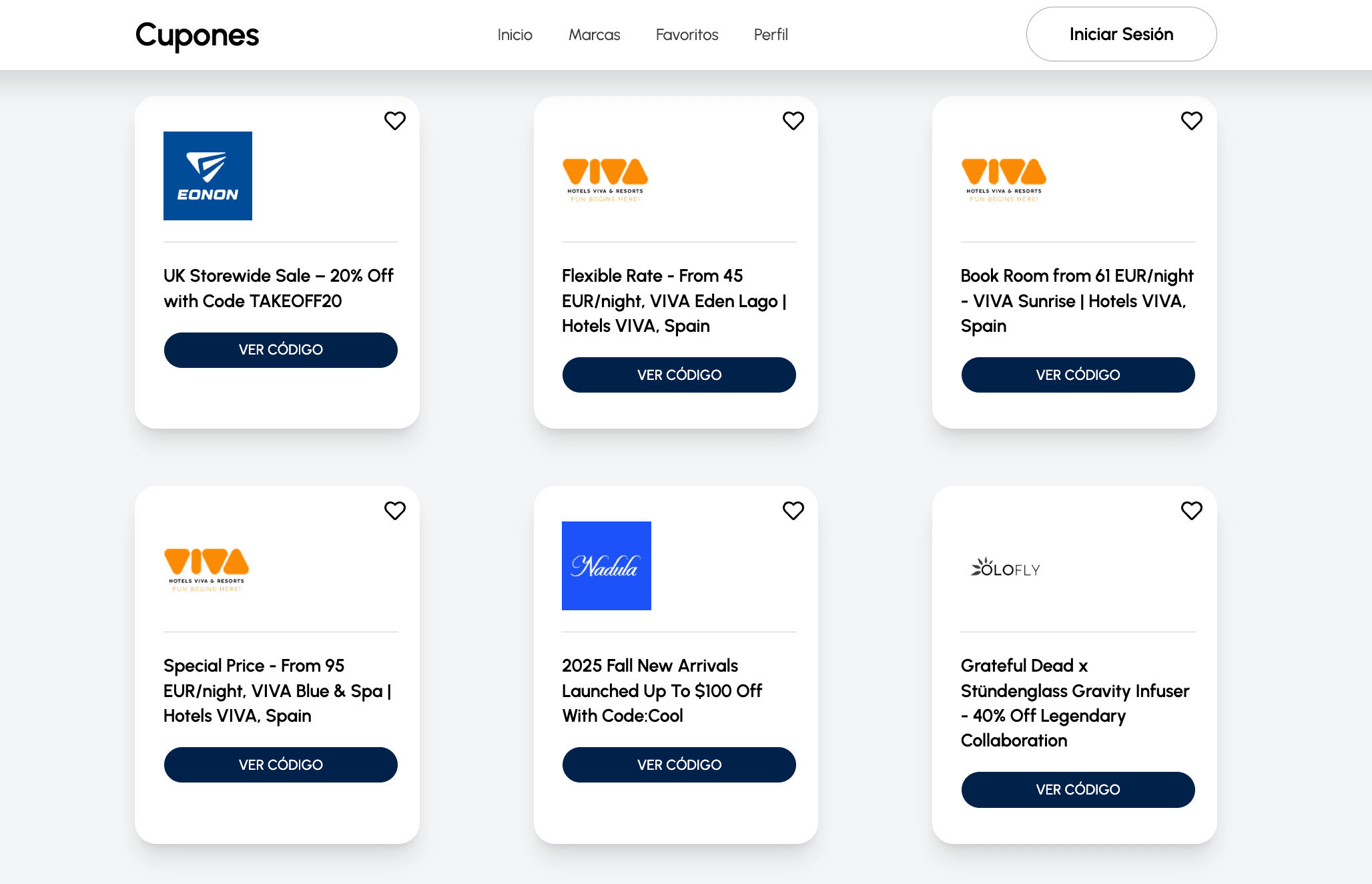Screen dimensions: 1372x884
Task: Toggle heart on Grateful Dead Stündenglass coupon
Action: [x=1191, y=511]
